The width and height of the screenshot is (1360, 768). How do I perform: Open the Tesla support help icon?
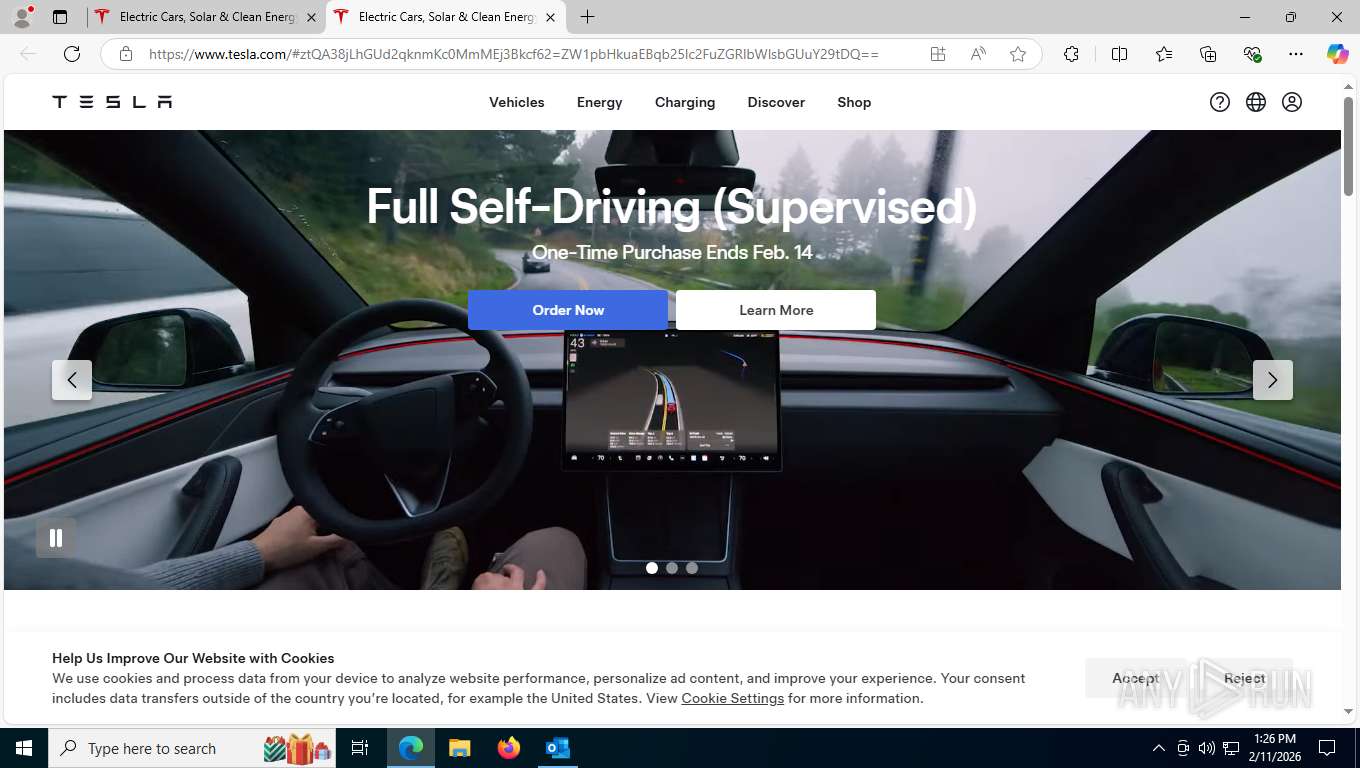click(1219, 102)
